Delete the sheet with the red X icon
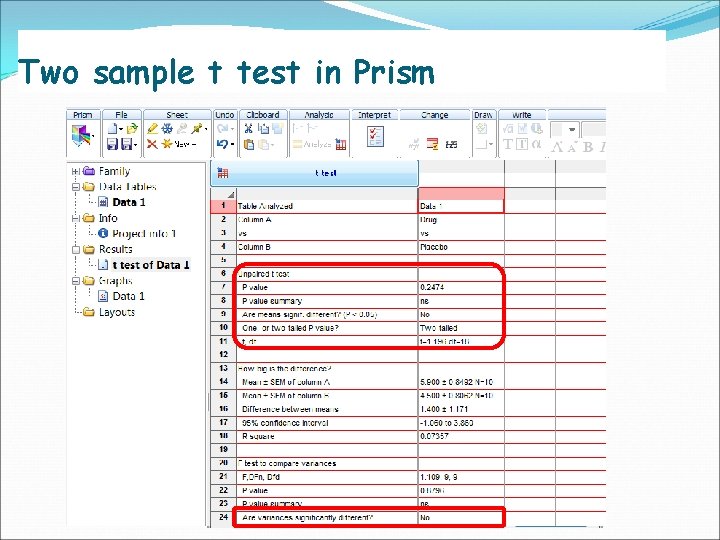Viewport: 720px width, 540px height. click(x=152, y=144)
